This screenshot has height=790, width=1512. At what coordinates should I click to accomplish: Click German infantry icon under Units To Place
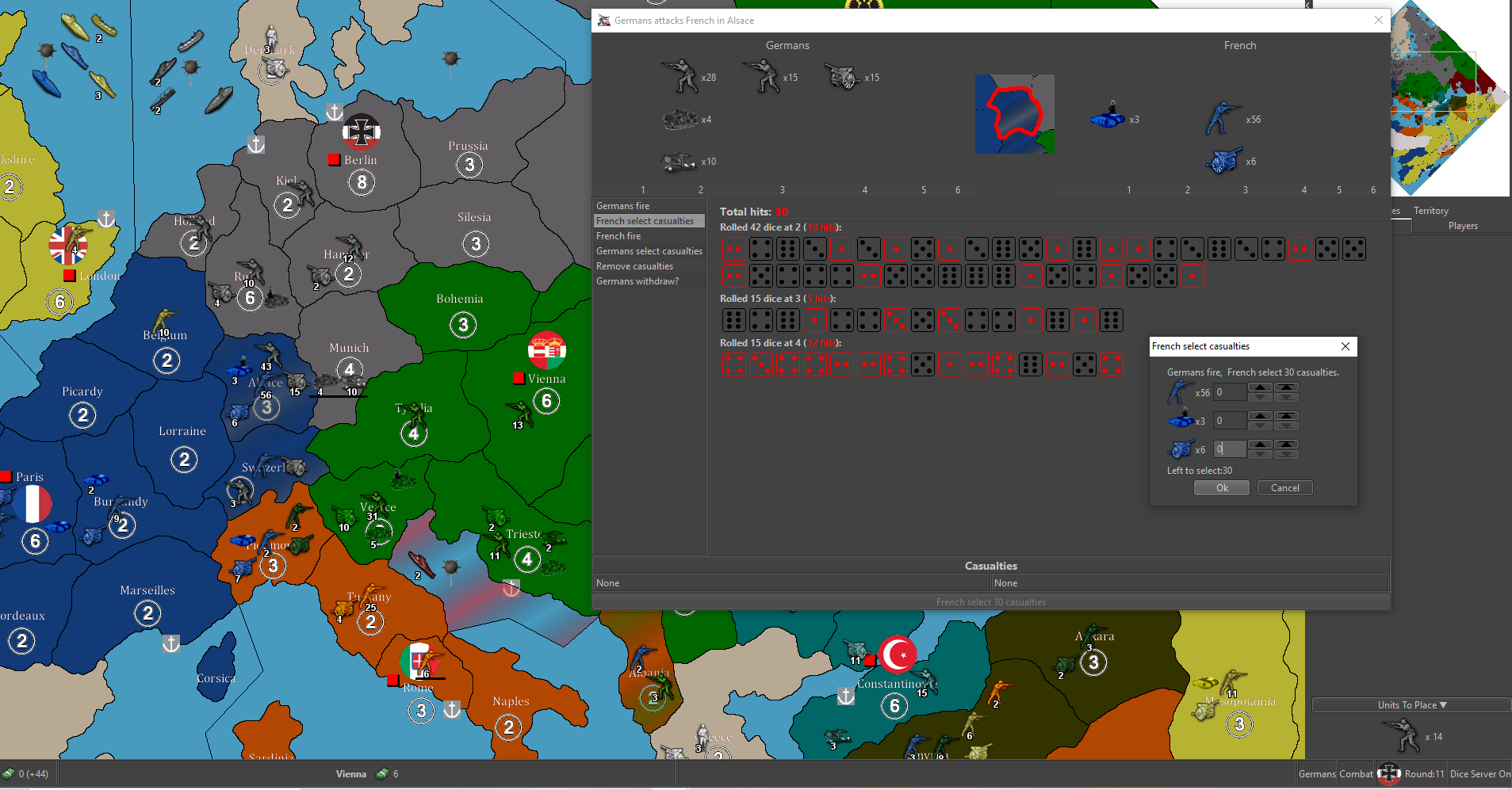coord(1403,735)
